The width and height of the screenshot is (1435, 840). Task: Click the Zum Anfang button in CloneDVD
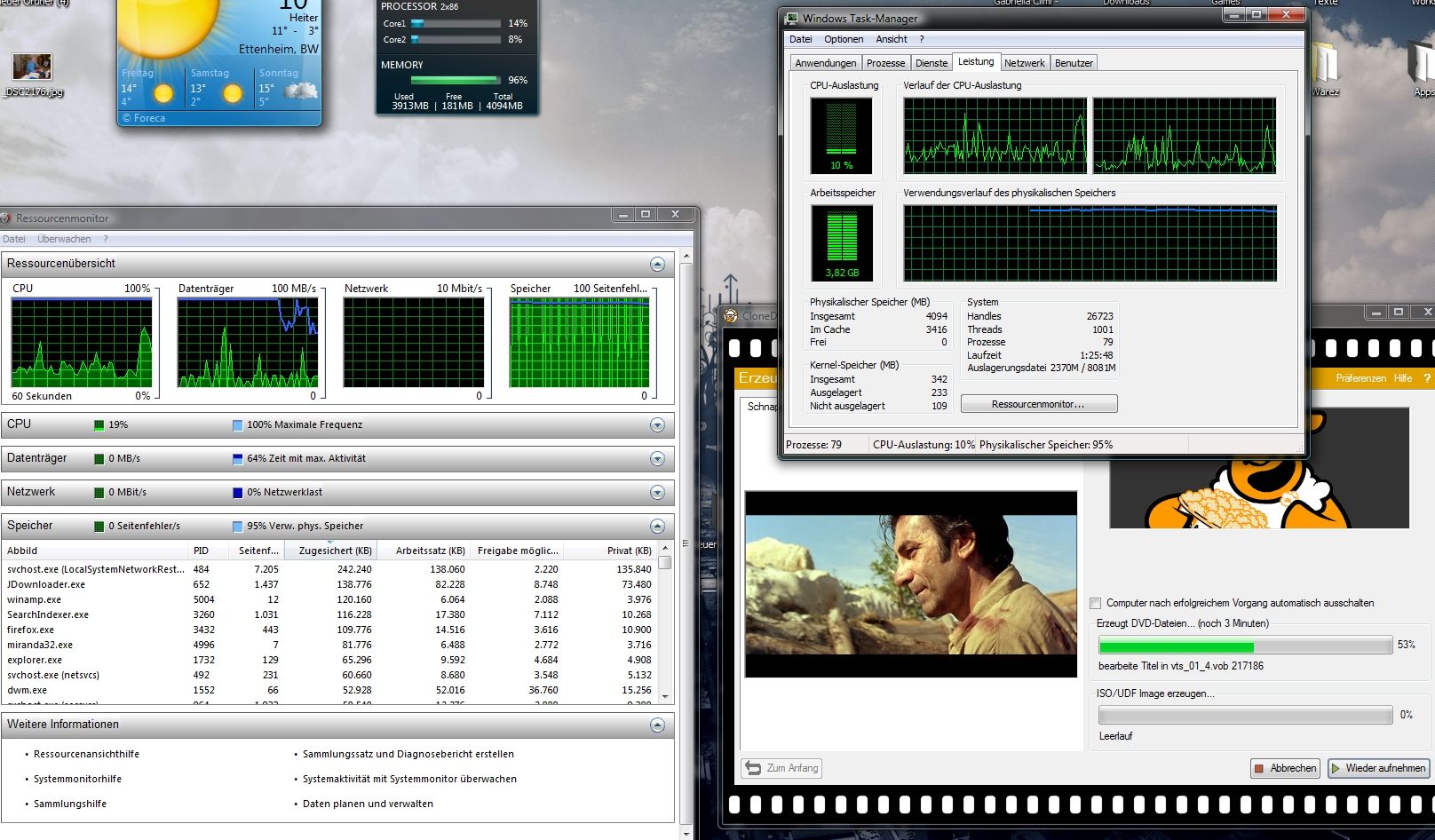781,768
